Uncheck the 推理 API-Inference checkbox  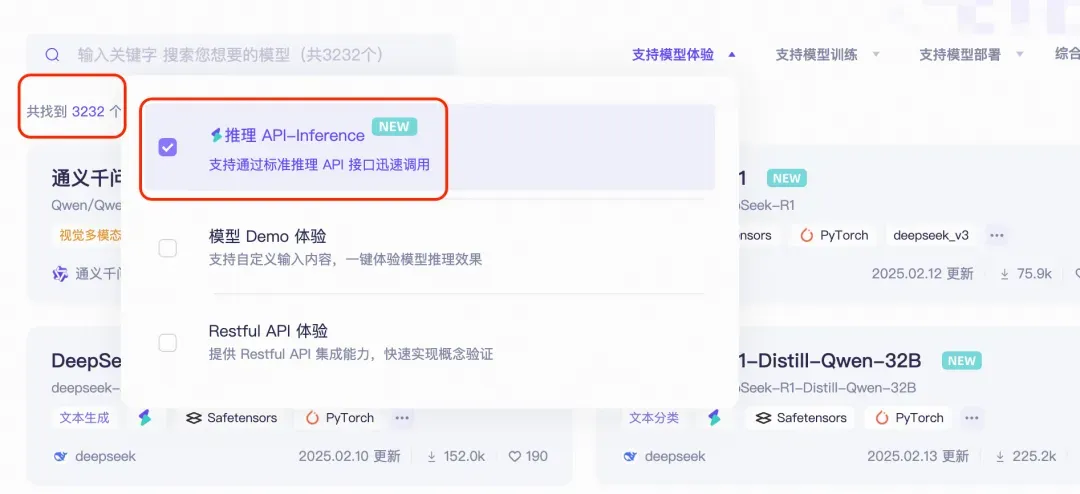point(167,147)
